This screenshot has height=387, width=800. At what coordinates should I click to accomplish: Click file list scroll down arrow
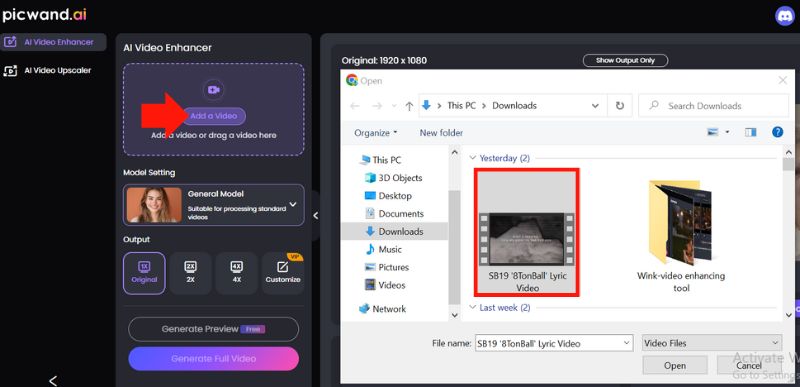click(788, 316)
